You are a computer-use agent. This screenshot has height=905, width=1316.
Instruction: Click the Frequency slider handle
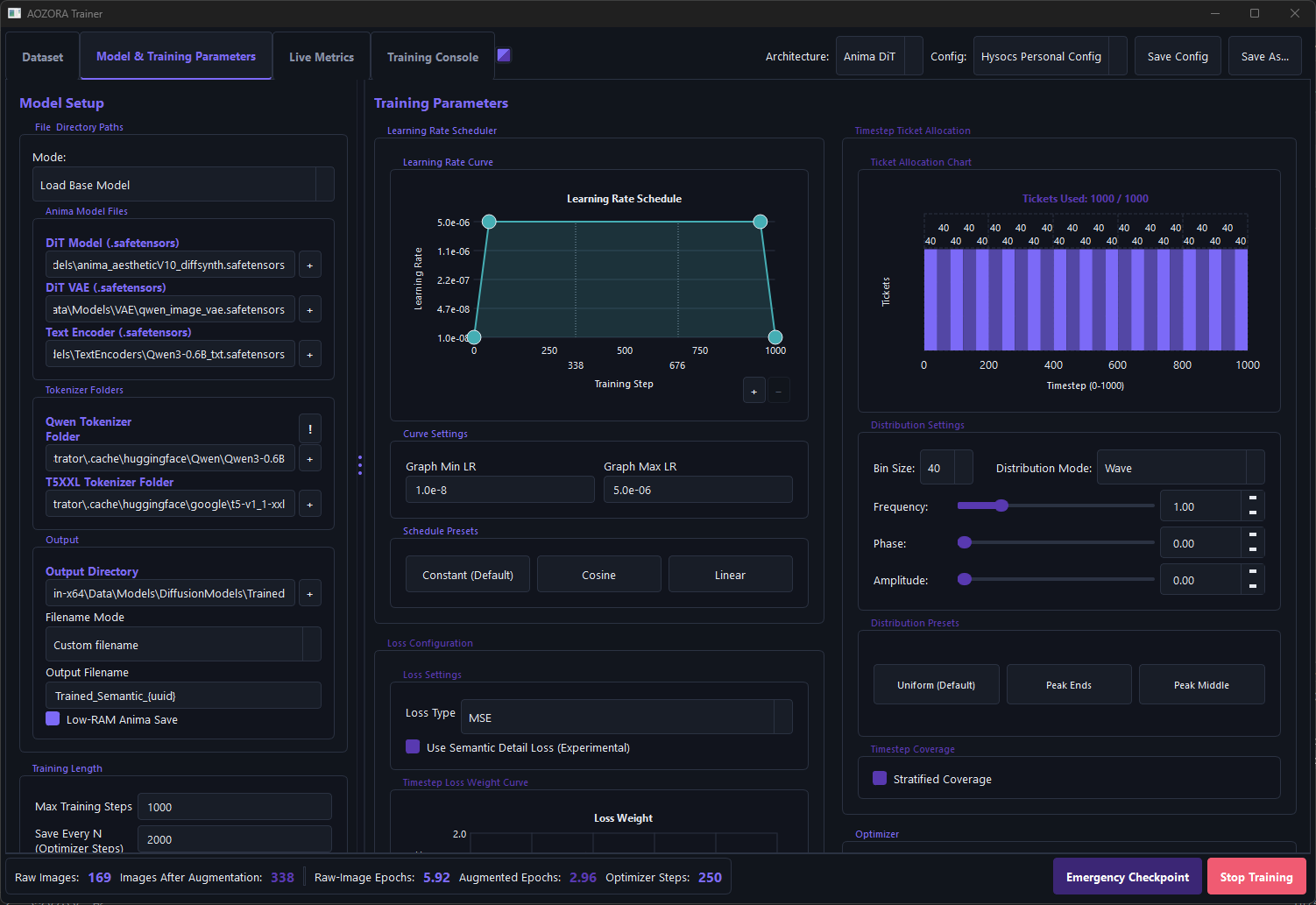point(1001,506)
